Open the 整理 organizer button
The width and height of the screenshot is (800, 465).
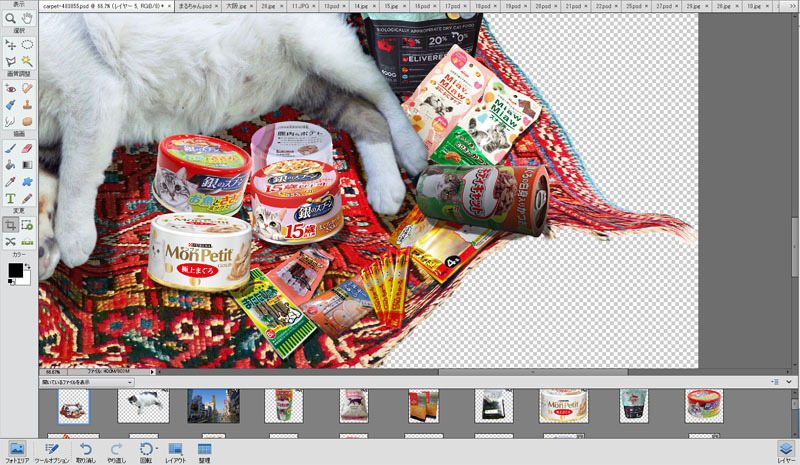click(x=204, y=452)
